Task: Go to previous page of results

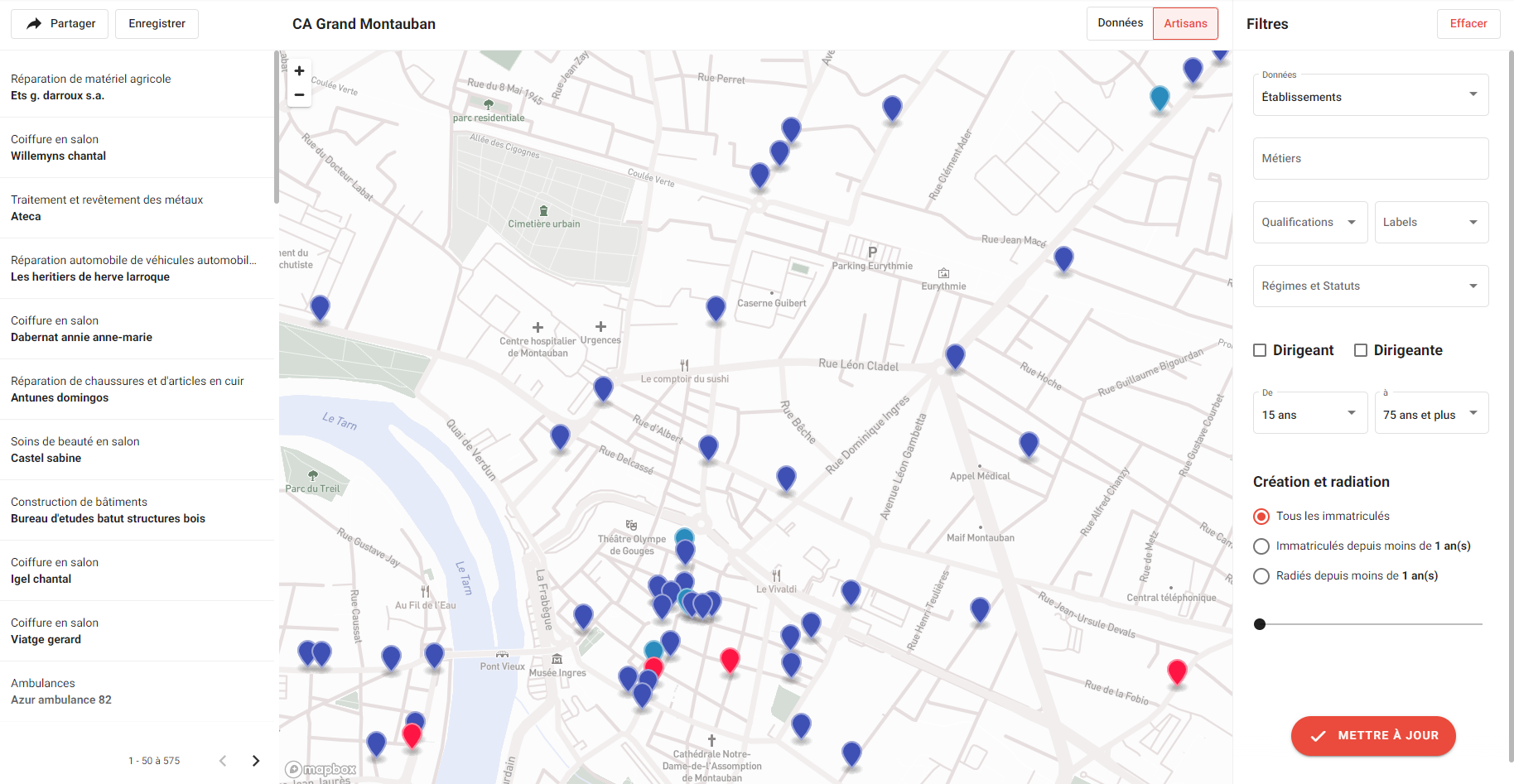Action: (223, 761)
